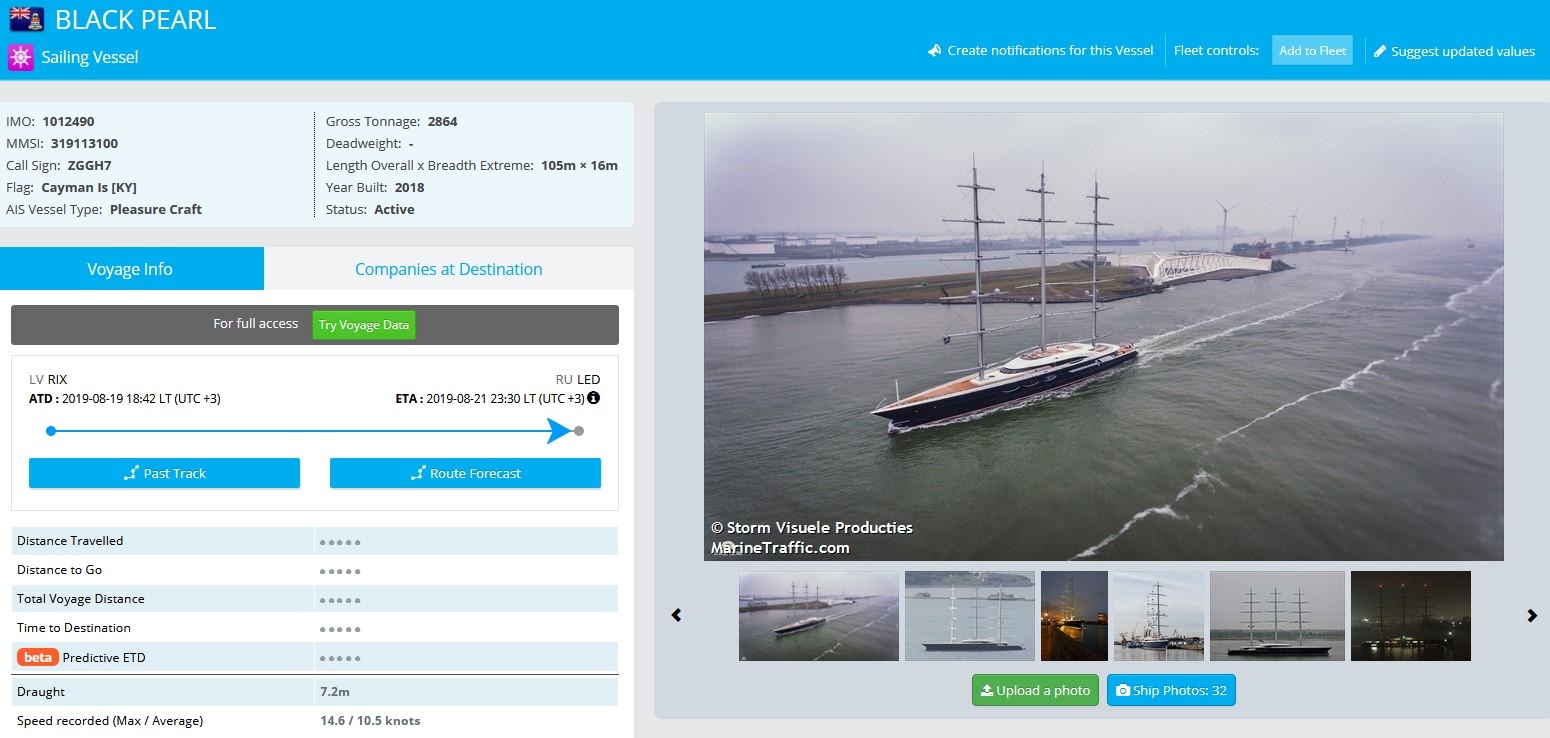Click Distance Travelled hidden value dots

(340, 542)
